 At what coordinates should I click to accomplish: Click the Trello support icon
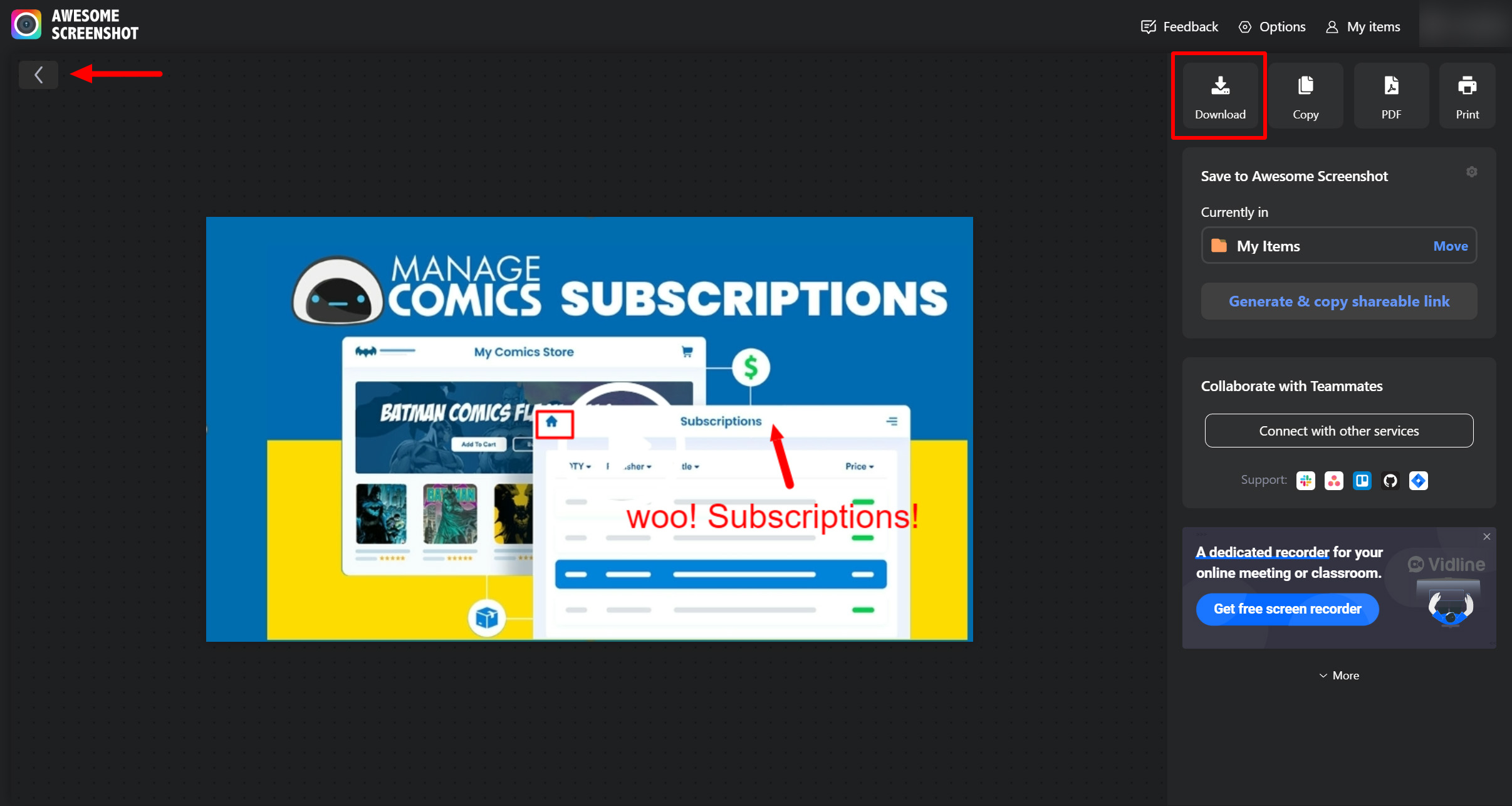[1362, 481]
